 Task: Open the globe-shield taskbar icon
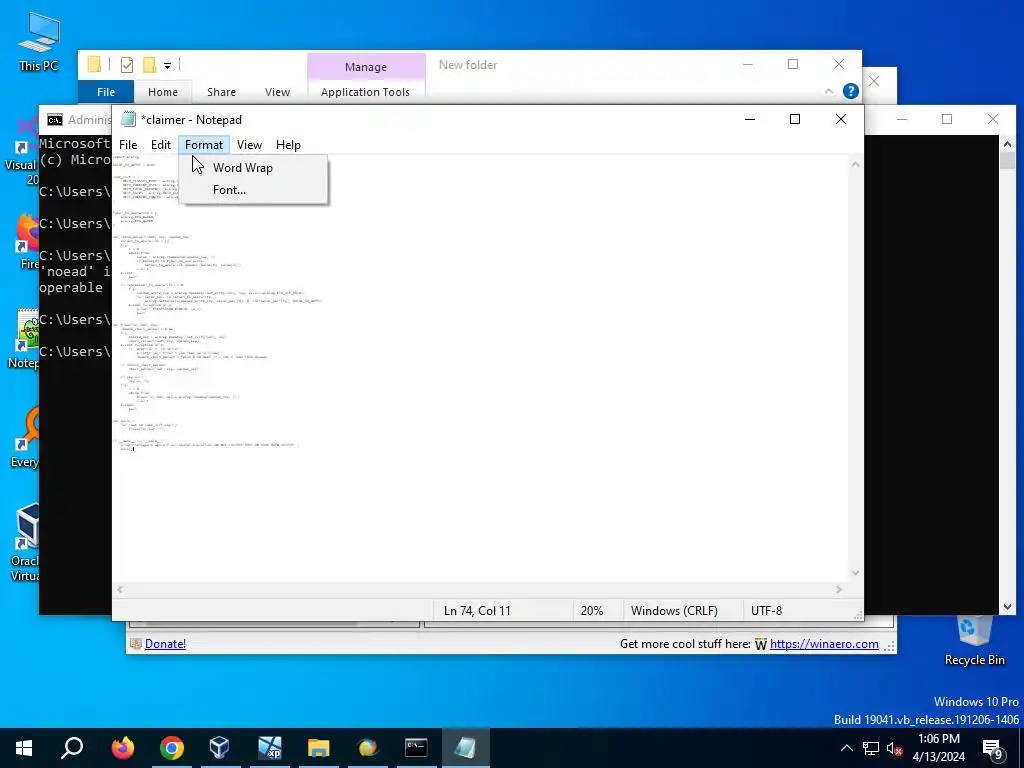368,748
